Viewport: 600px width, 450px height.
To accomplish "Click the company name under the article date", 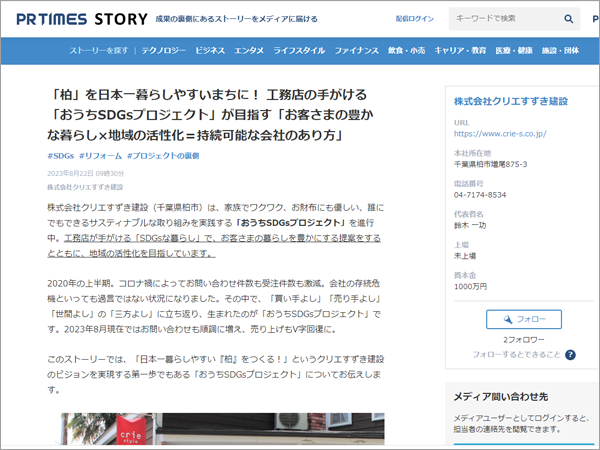I will point(85,187).
